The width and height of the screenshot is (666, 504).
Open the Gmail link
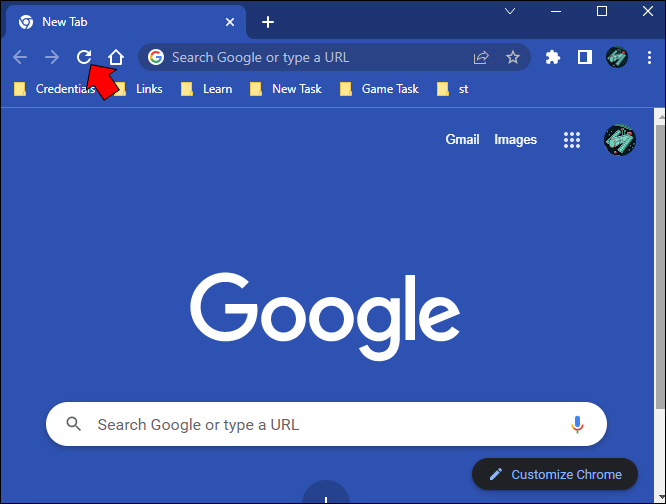tap(462, 139)
